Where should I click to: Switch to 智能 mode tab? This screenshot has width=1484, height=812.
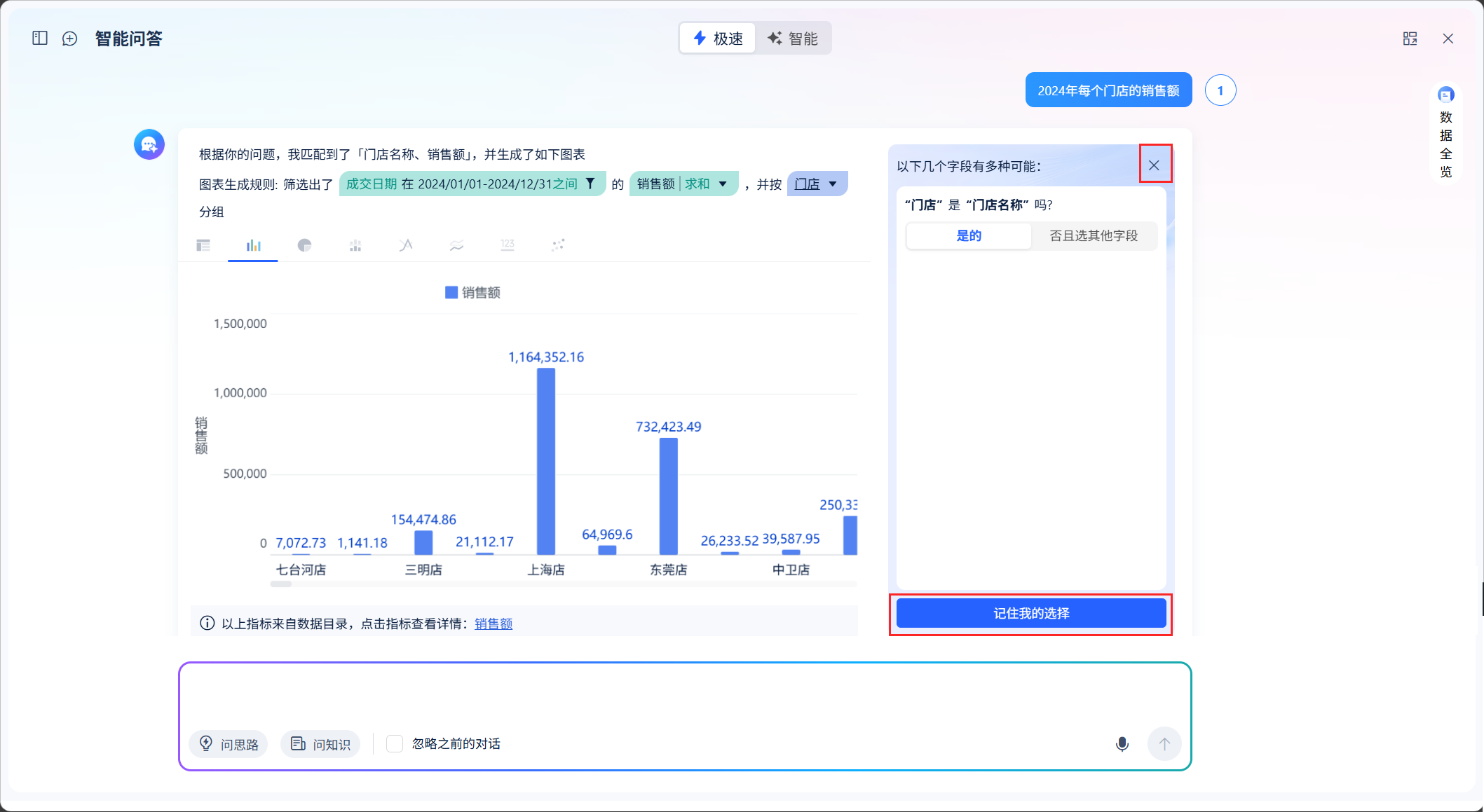[x=793, y=39]
